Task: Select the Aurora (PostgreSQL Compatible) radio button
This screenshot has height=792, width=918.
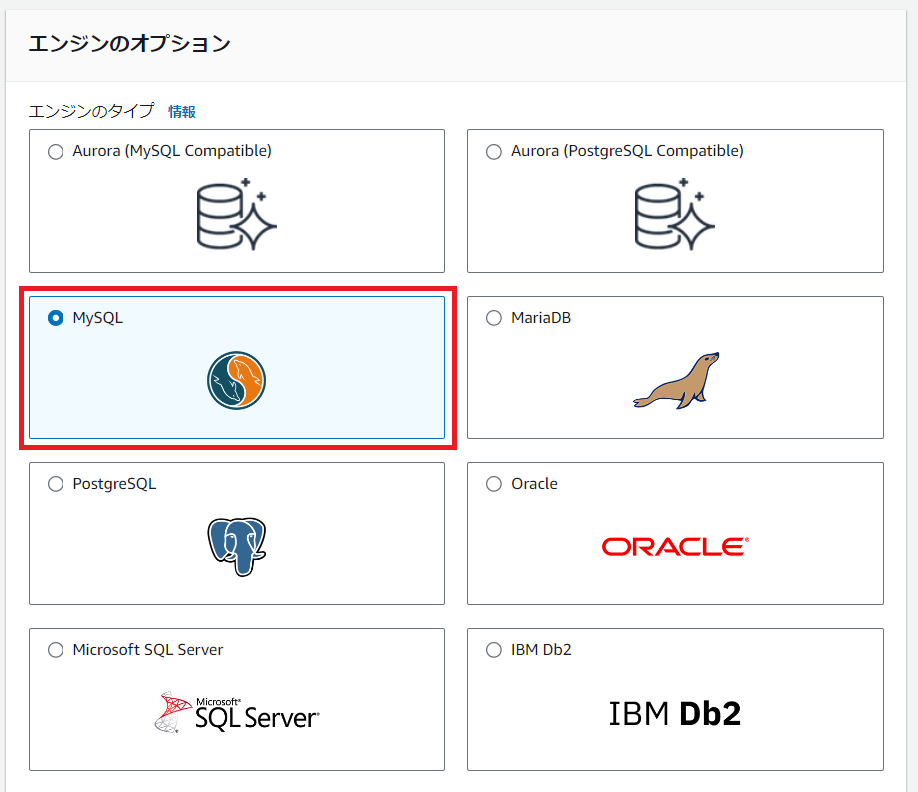Action: [494, 152]
